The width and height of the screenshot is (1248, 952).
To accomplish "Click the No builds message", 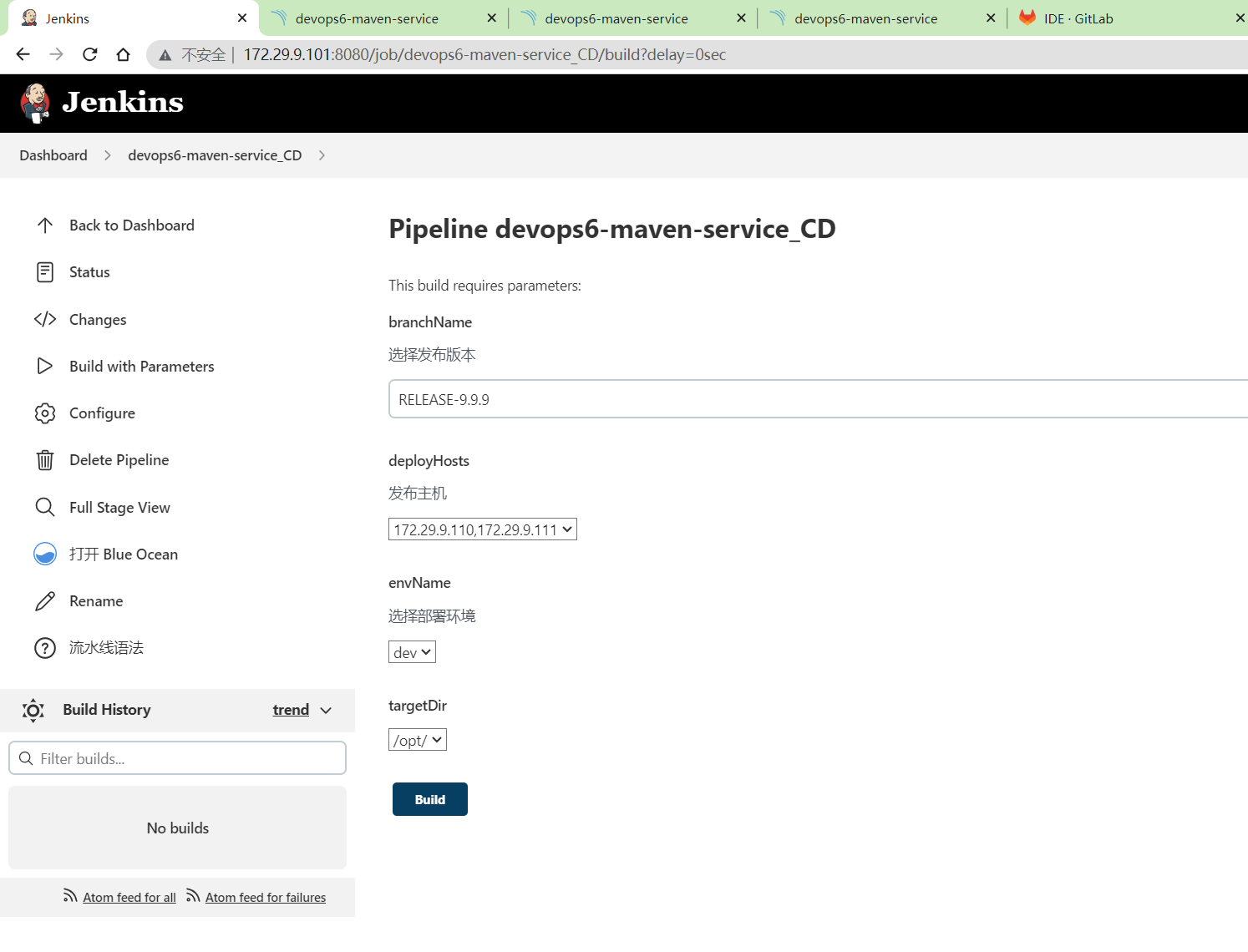I will click(178, 828).
